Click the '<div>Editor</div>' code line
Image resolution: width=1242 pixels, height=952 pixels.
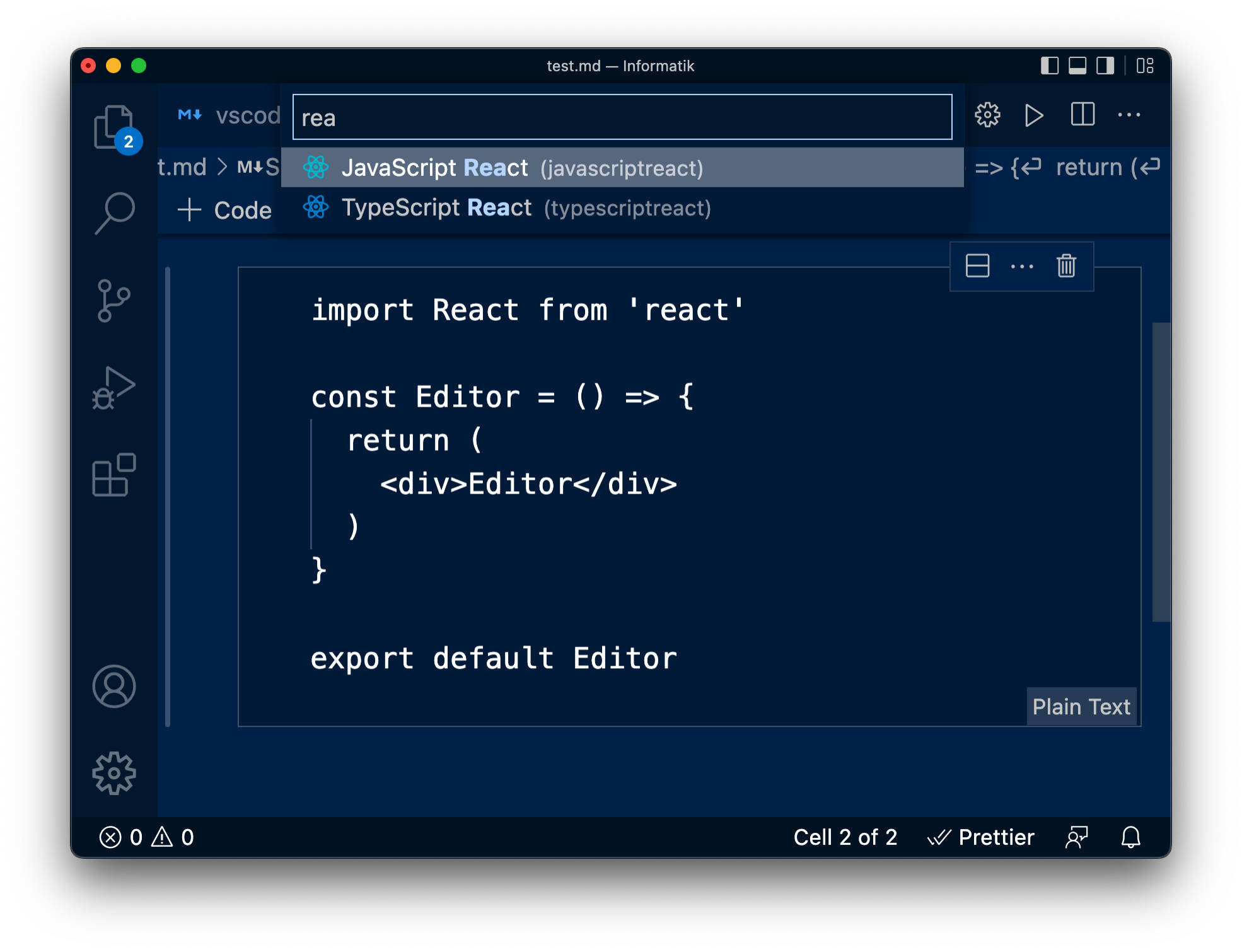pyautogui.click(x=528, y=484)
